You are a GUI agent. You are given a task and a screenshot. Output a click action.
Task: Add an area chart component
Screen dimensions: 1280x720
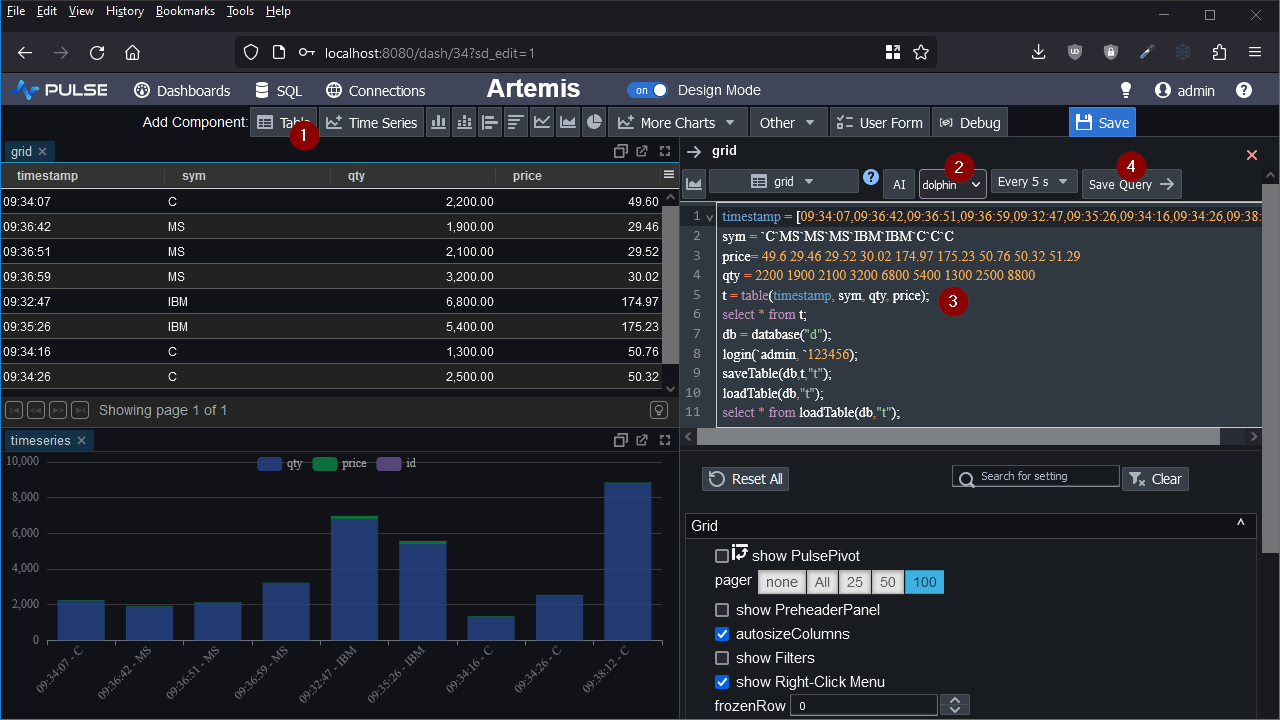pos(568,122)
